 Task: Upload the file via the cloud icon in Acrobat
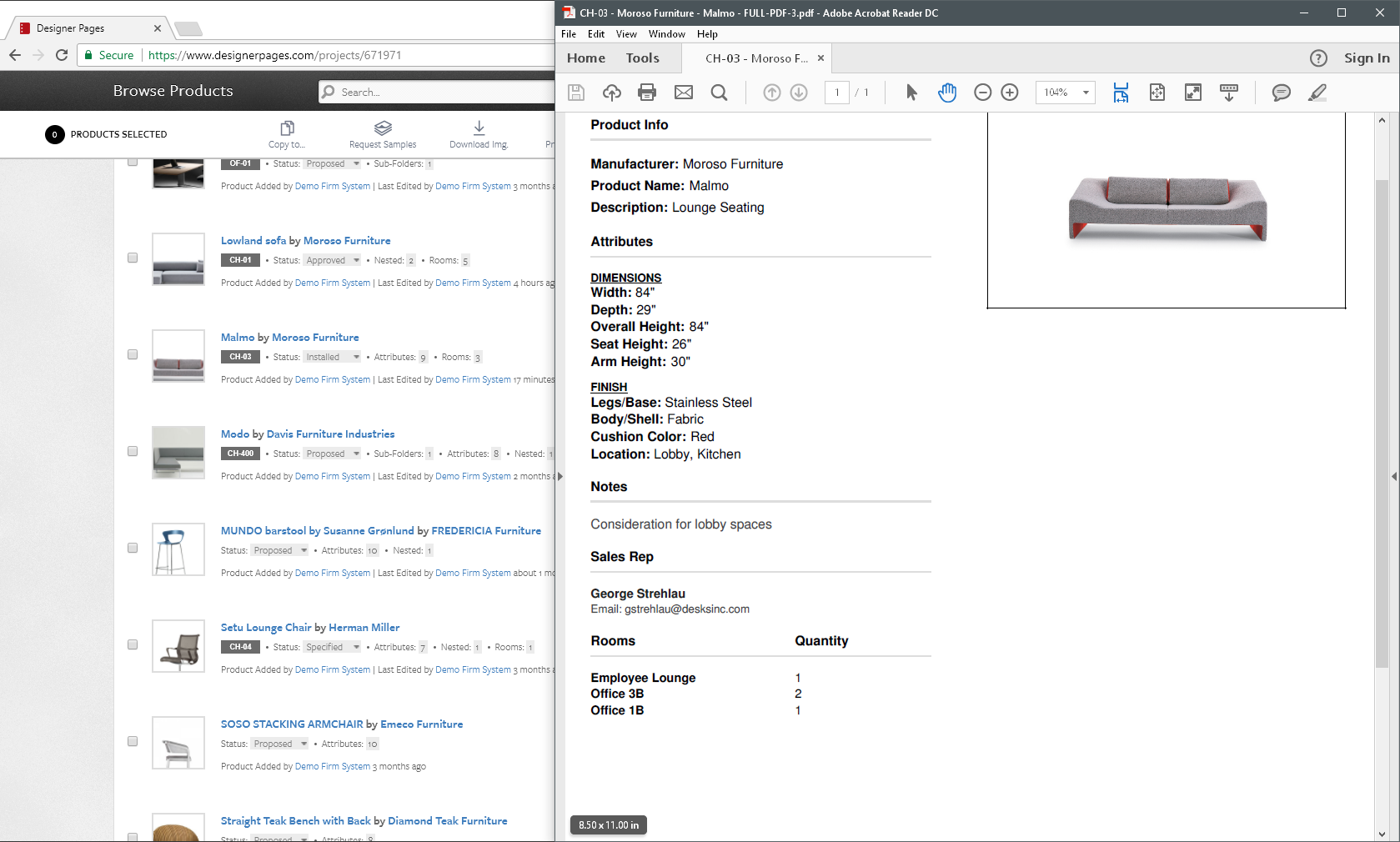(x=612, y=93)
